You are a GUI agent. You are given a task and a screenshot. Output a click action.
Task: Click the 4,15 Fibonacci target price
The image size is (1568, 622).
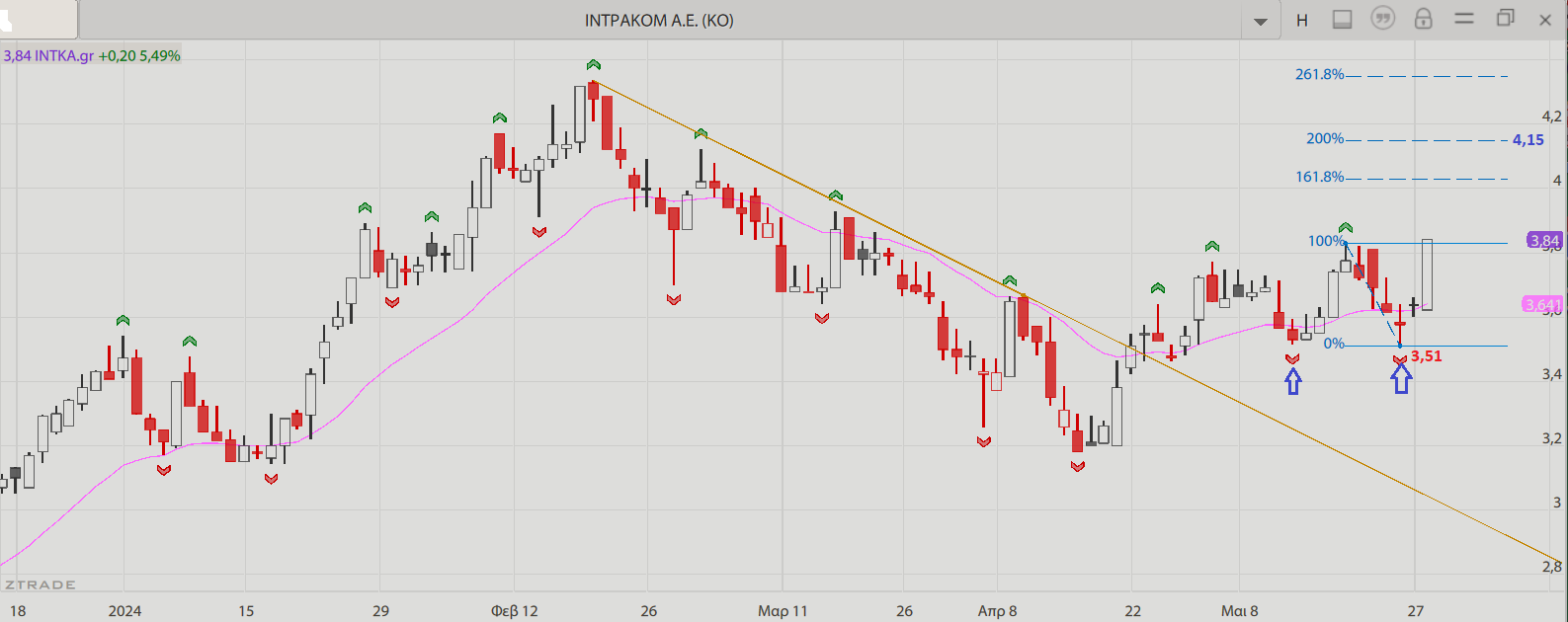pos(1528,140)
